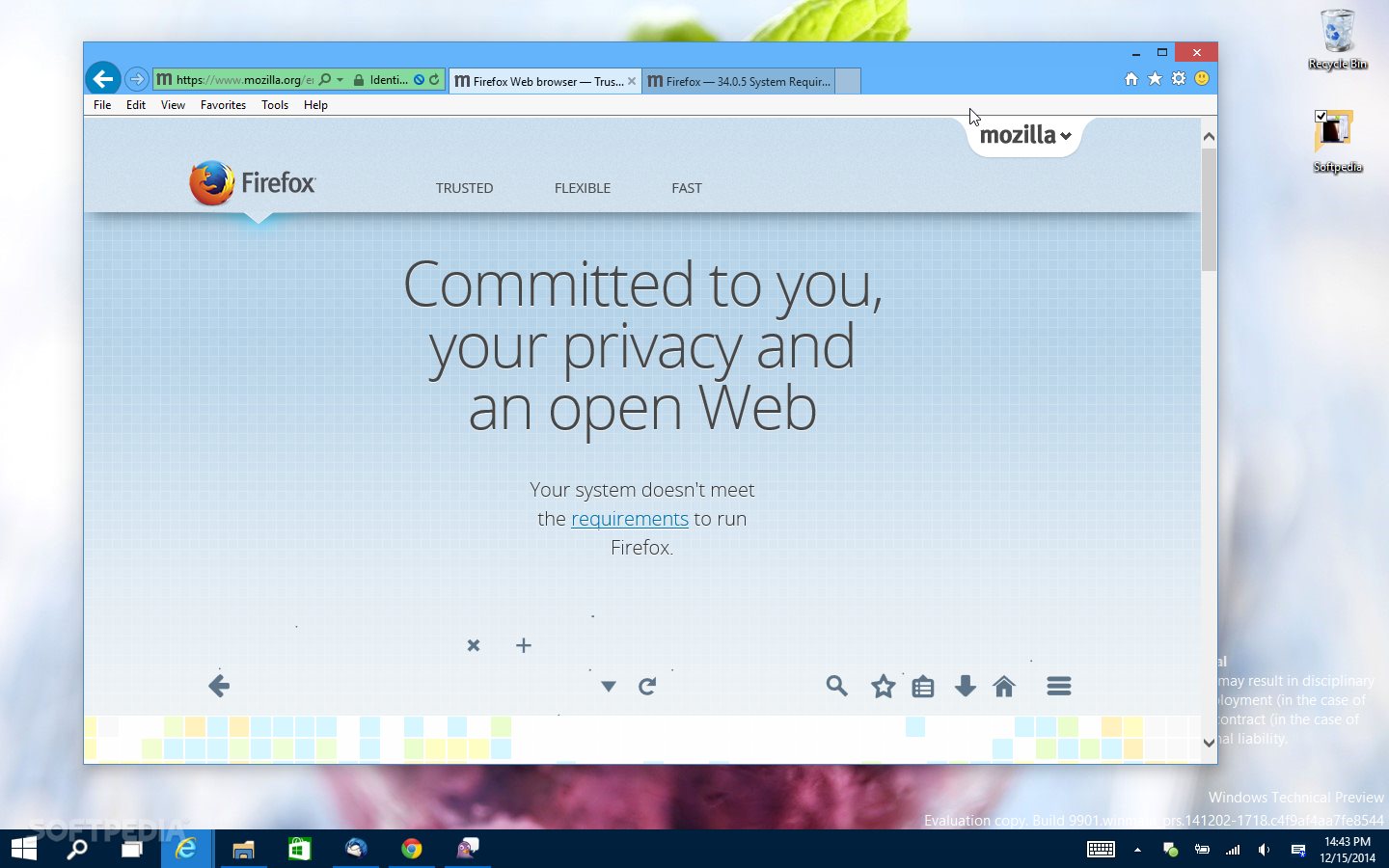
Task: Open the Edit menu
Action: (136, 105)
